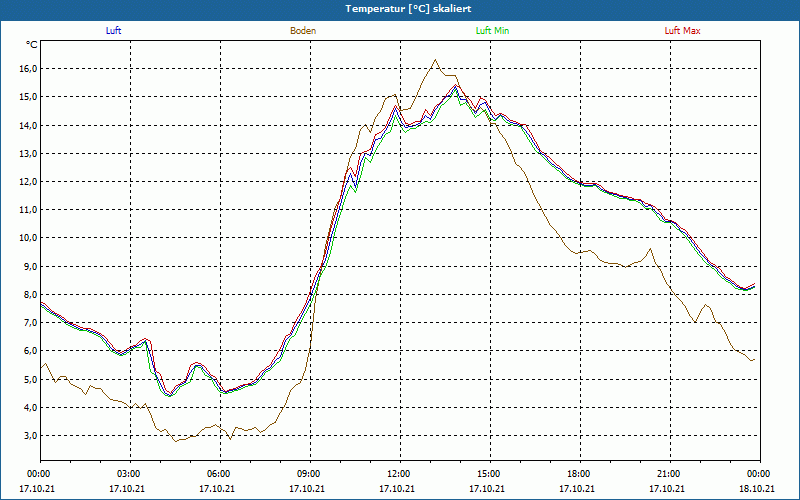Click the 11,0 y-axis value
Image resolution: width=800 pixels, height=500 pixels.
pyautogui.click(x=29, y=210)
